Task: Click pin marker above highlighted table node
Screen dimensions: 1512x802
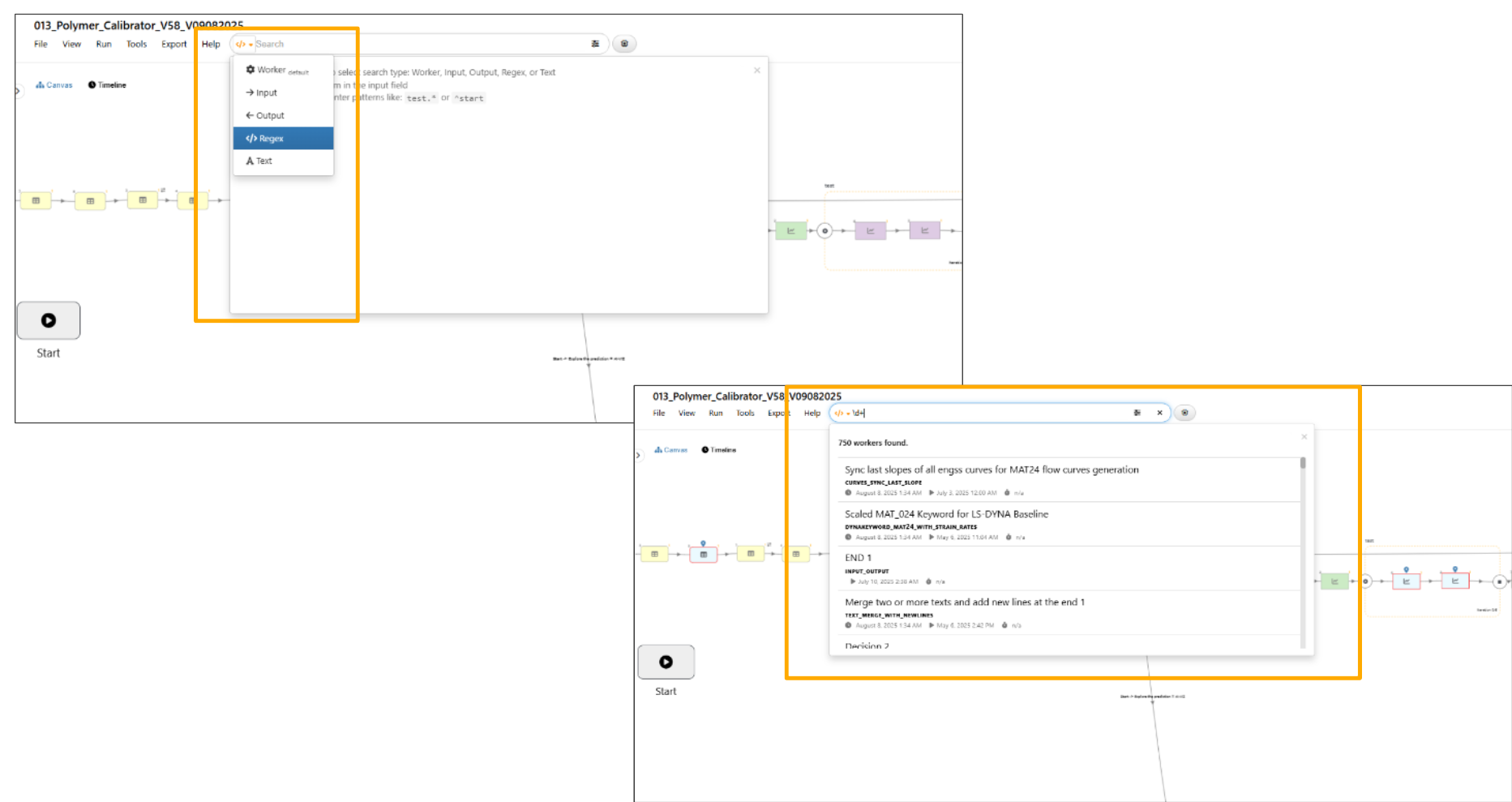Action: [x=703, y=543]
